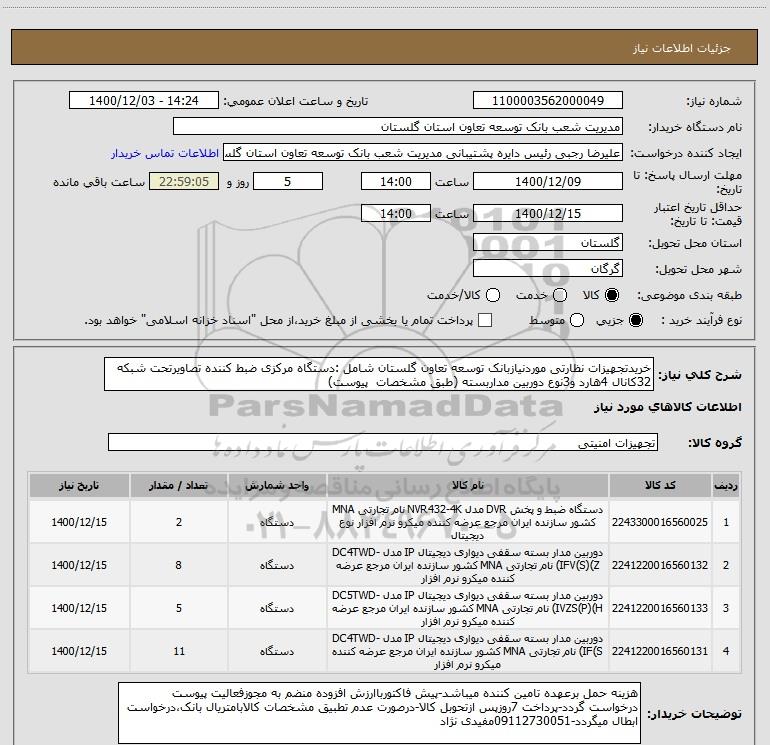Click the NVR432-4K DVR product name cell
This screenshot has width=770, height=745.
coord(468,522)
